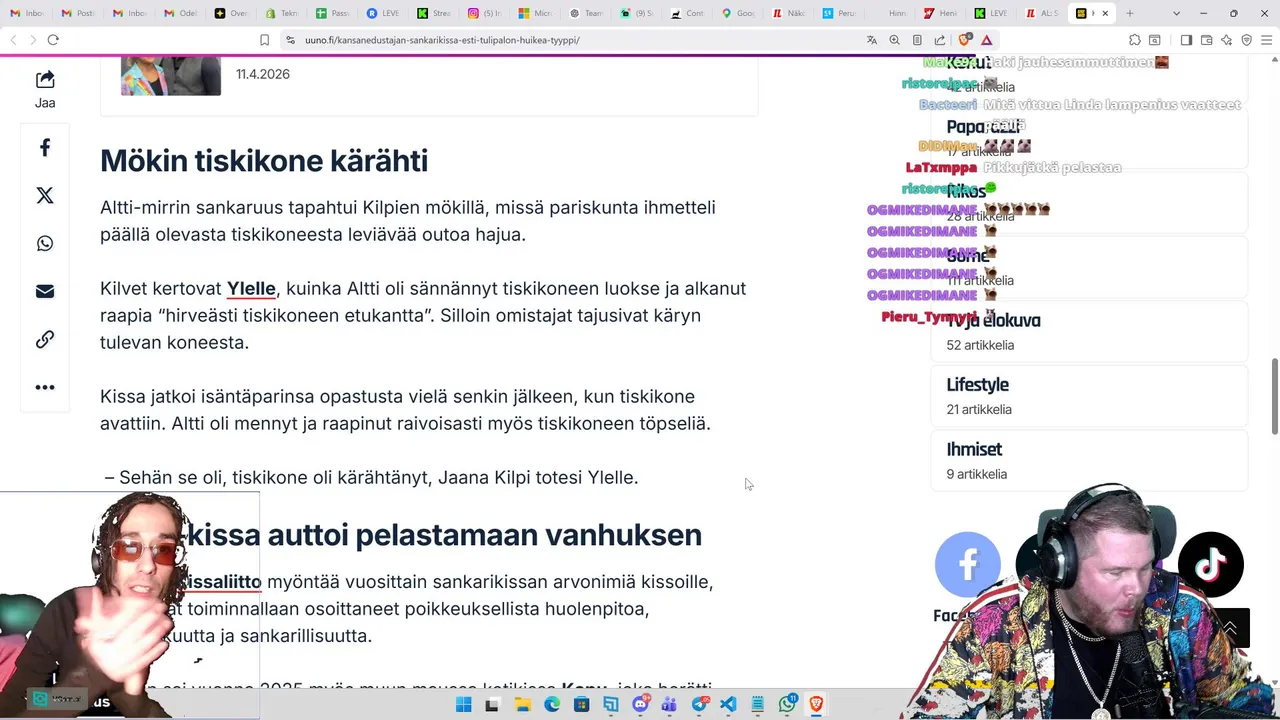Open the Kissaliitto link
The image size is (1280, 720).
click(x=222, y=582)
